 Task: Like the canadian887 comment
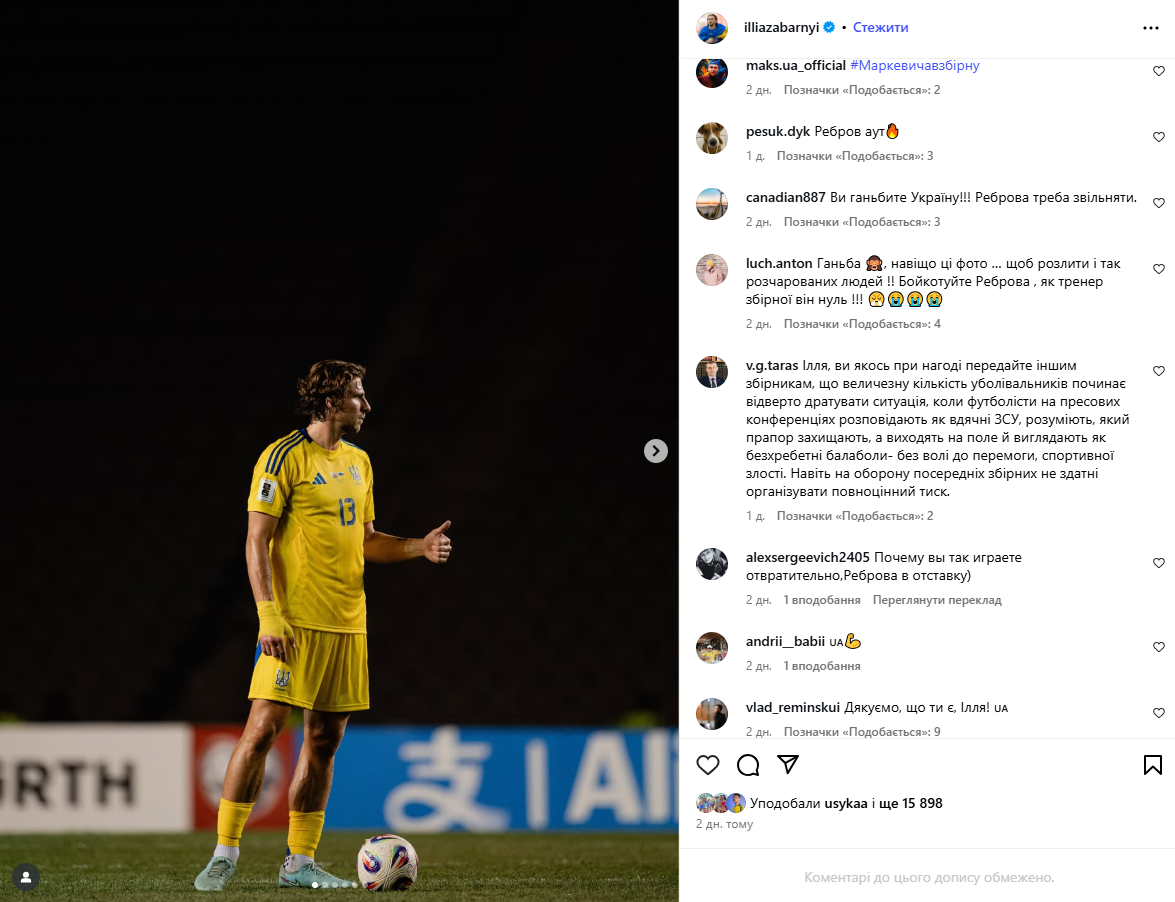[1159, 203]
